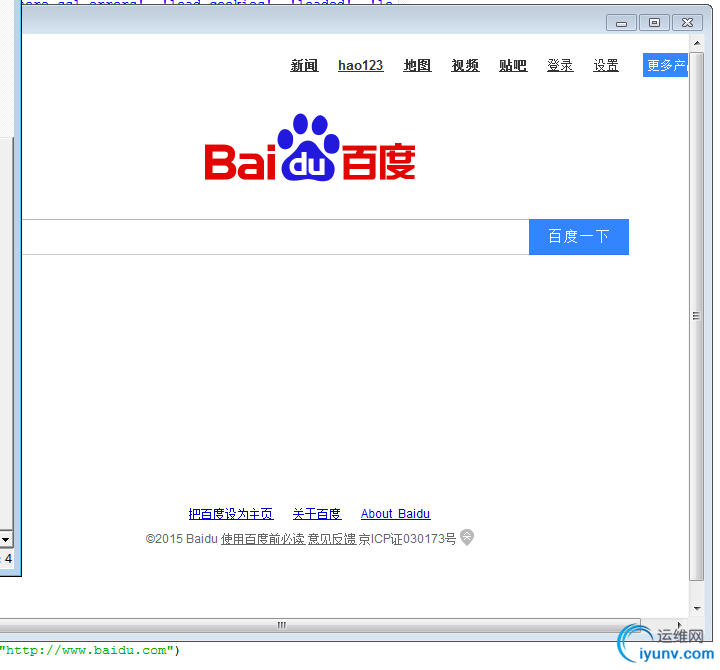Click the ©2015 Baidu copyright text
Screen dimensions: 720x670
(181, 539)
